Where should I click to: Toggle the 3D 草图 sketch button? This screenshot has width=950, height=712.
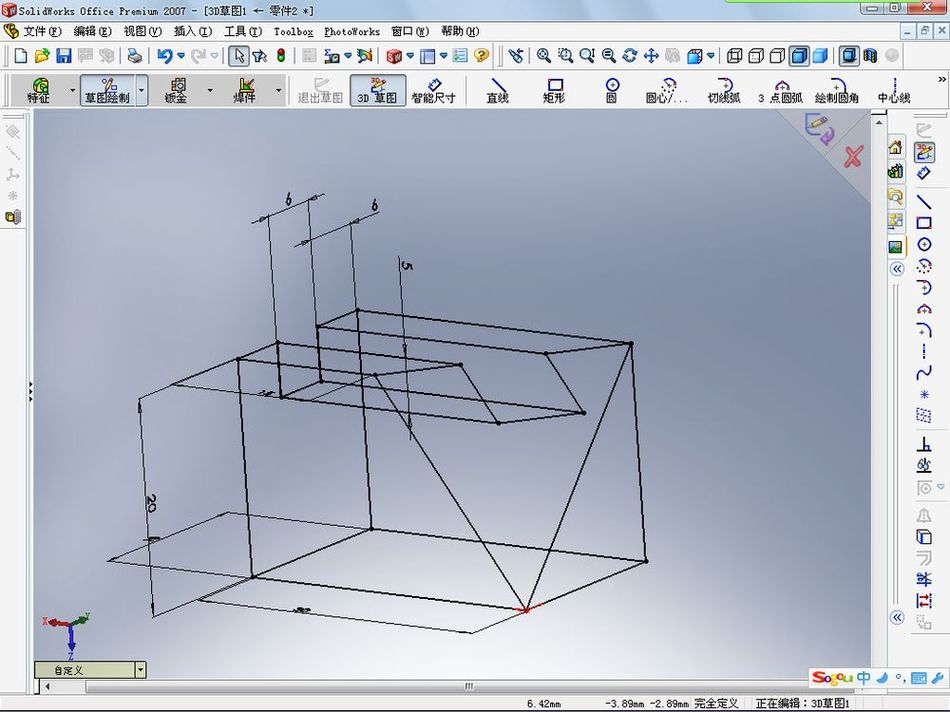click(377, 90)
